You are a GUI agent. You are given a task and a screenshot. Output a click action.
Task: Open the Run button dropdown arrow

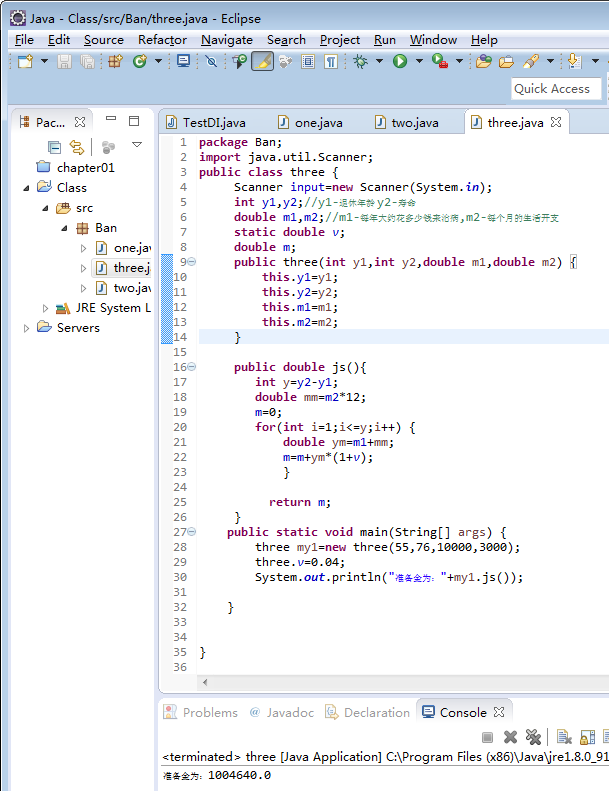(417, 62)
